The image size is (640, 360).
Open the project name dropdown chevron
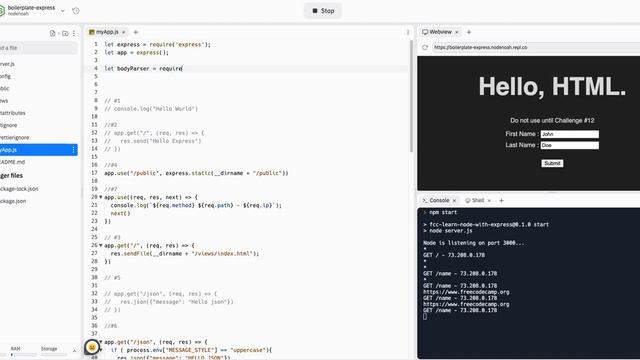pyautogui.click(x=63, y=11)
